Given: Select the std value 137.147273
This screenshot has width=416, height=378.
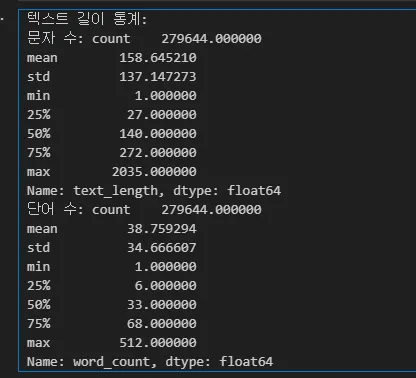Looking at the screenshot, I should [x=158, y=77].
